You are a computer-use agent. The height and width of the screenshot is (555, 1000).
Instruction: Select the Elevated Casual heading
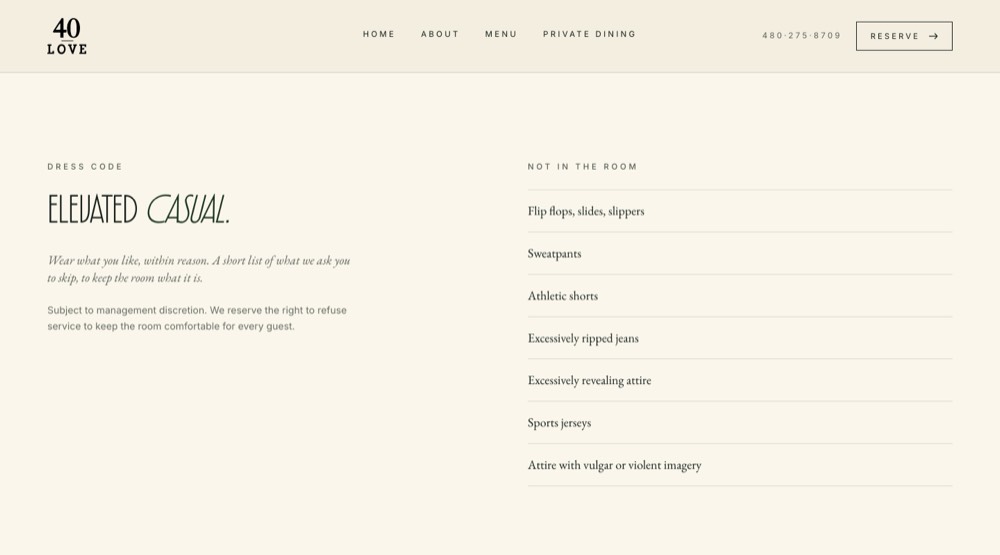pos(138,209)
